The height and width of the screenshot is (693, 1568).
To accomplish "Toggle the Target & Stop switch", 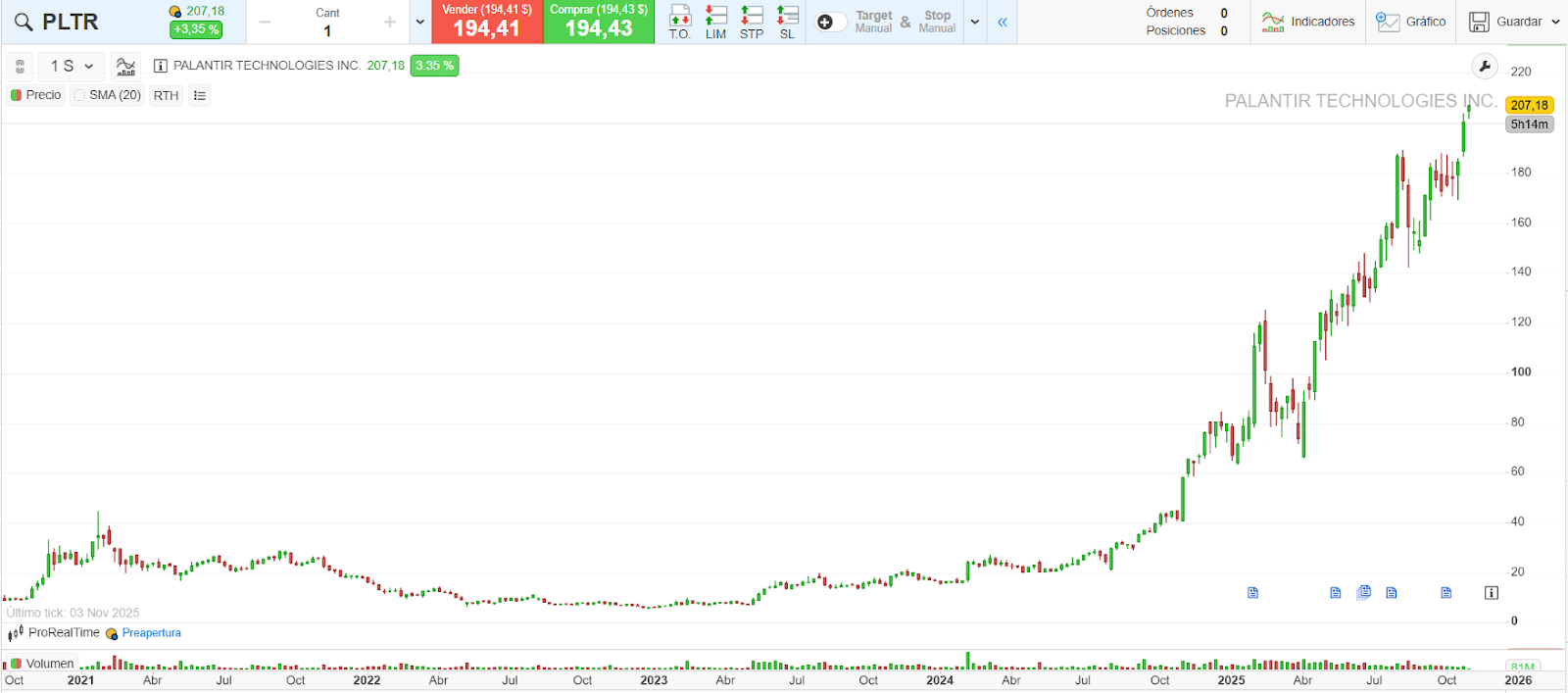I will [830, 22].
